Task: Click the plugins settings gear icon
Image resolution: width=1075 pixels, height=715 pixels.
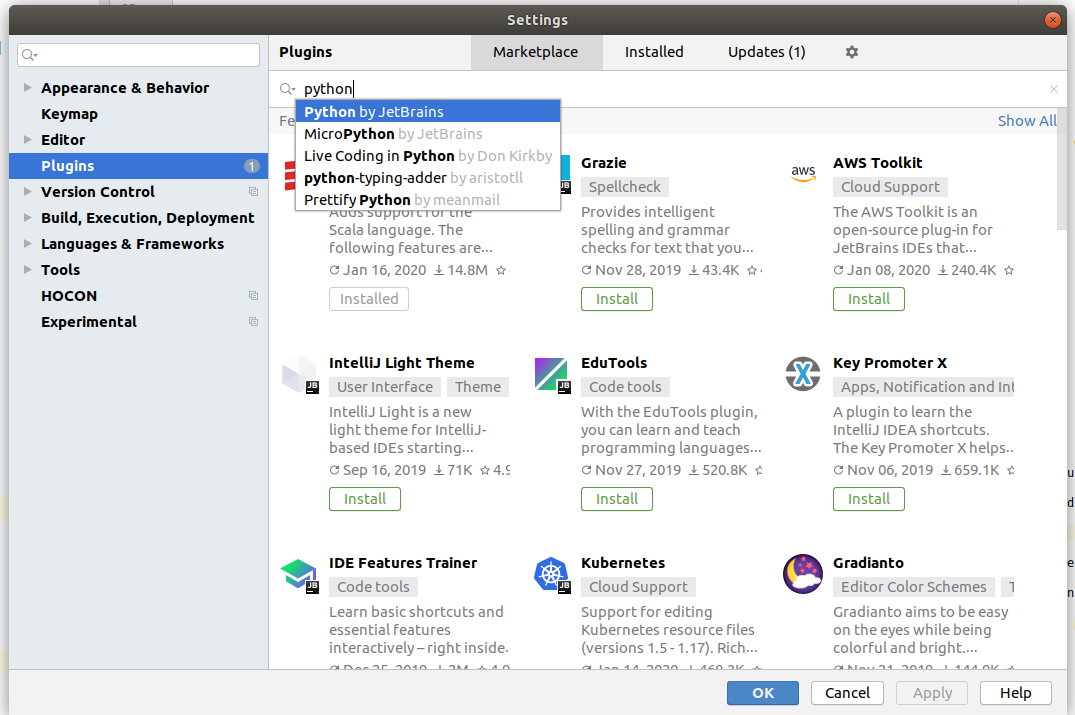Action: [x=851, y=52]
